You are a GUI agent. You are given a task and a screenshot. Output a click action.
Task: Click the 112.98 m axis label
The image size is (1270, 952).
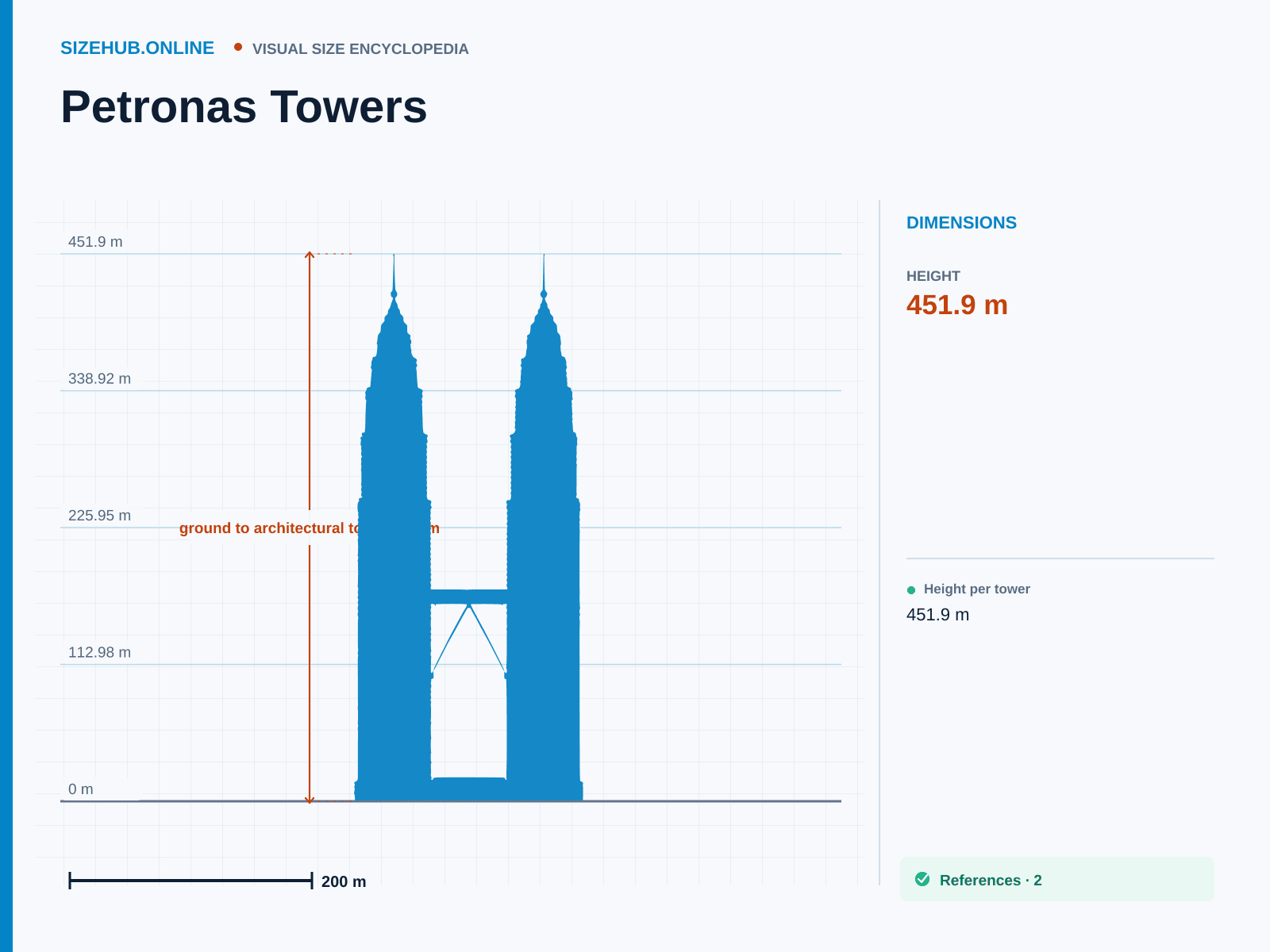(99, 652)
